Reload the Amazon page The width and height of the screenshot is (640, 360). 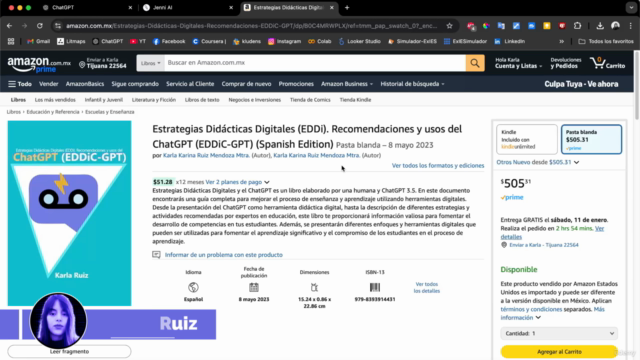(40, 26)
